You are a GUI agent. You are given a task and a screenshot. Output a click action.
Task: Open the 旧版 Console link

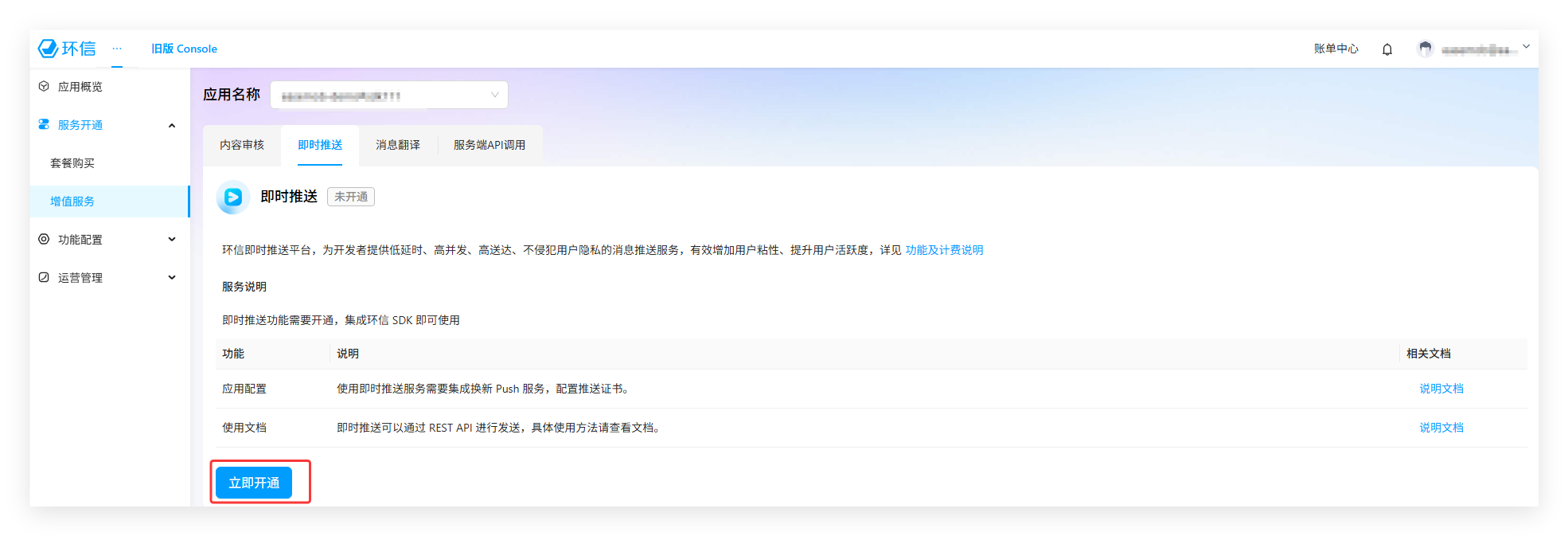click(184, 49)
